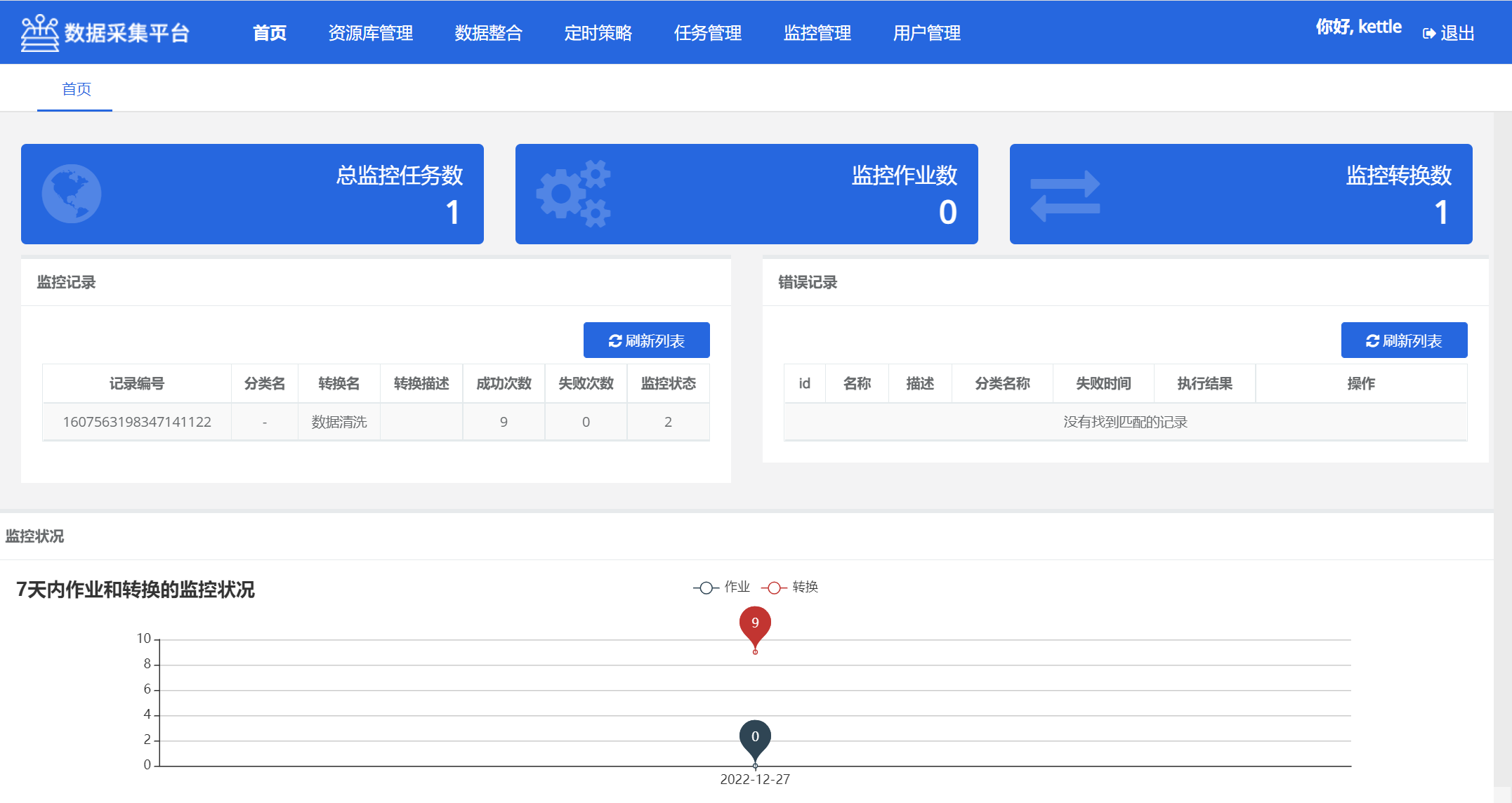Refresh the 错误记录 list
Screen dimensions: 1512x803
coord(1403,340)
